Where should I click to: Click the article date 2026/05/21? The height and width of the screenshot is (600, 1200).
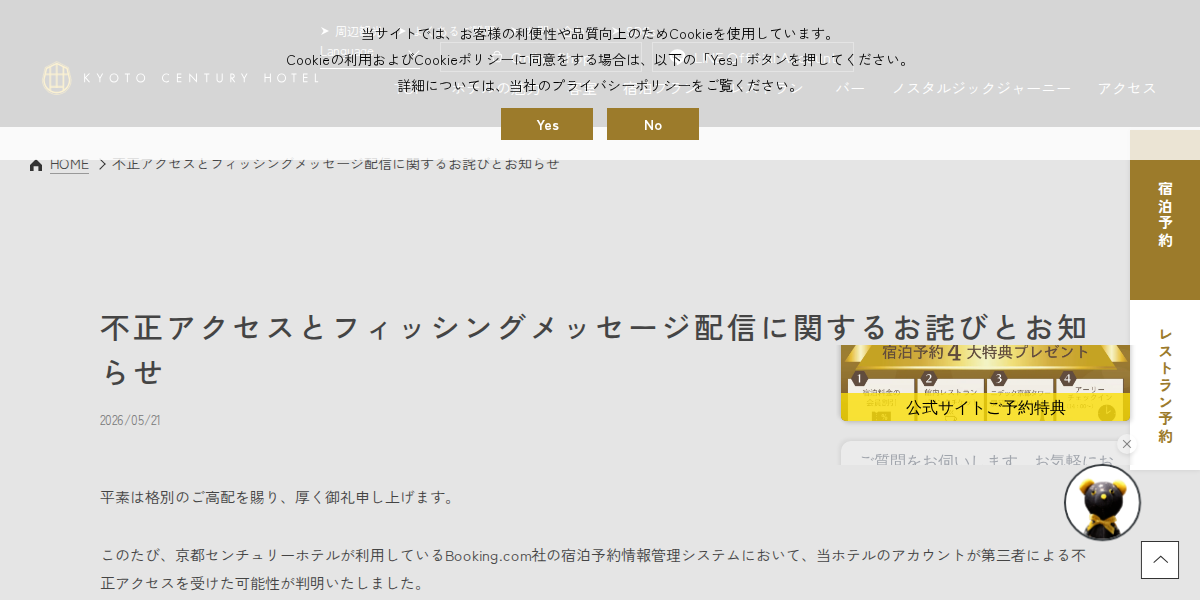[x=130, y=420]
